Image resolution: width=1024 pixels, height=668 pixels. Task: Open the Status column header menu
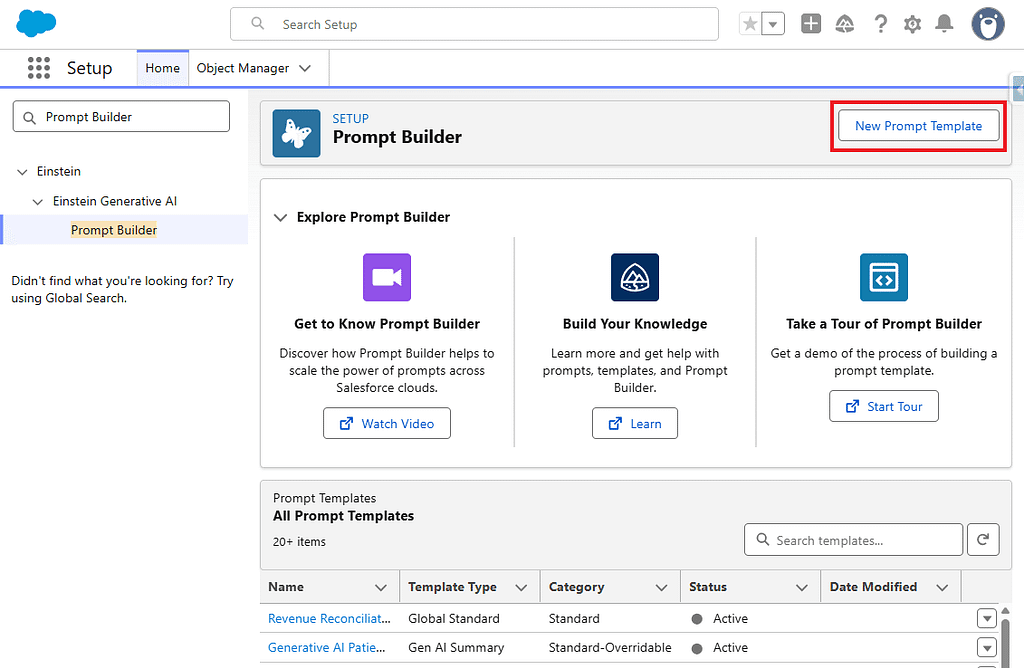click(802, 588)
